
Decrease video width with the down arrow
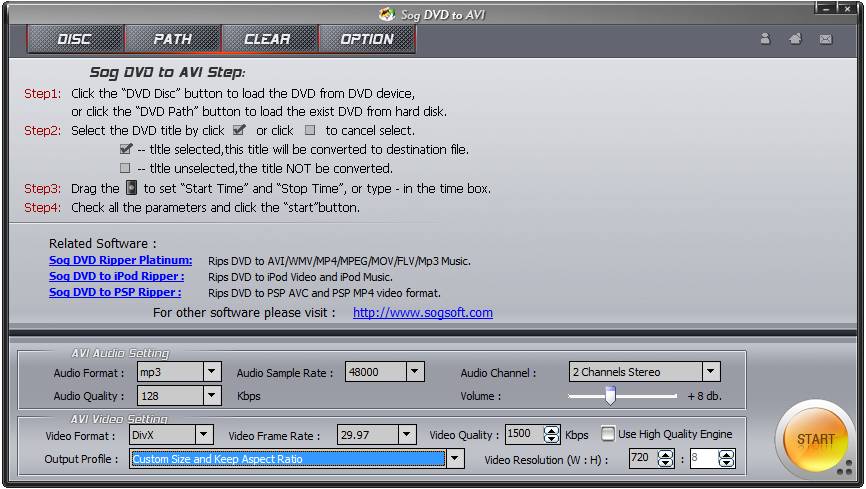click(666, 462)
